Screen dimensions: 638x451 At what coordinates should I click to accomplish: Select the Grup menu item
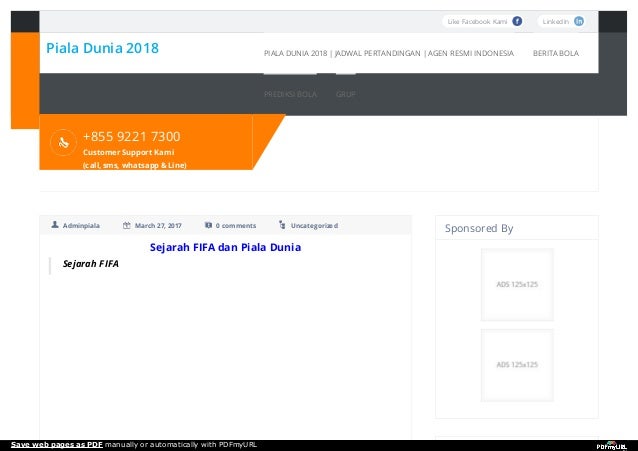(346, 94)
